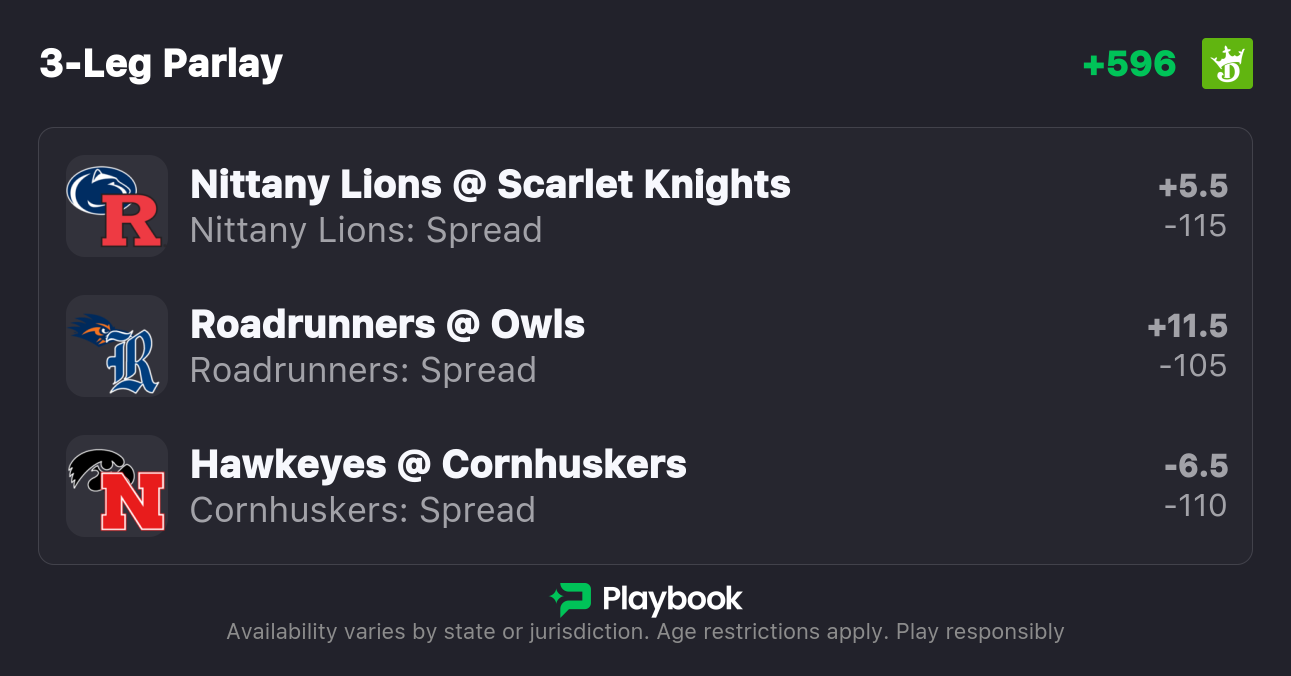Select the +5.5 spread value
This screenshot has width=1291, height=676.
(1193, 187)
